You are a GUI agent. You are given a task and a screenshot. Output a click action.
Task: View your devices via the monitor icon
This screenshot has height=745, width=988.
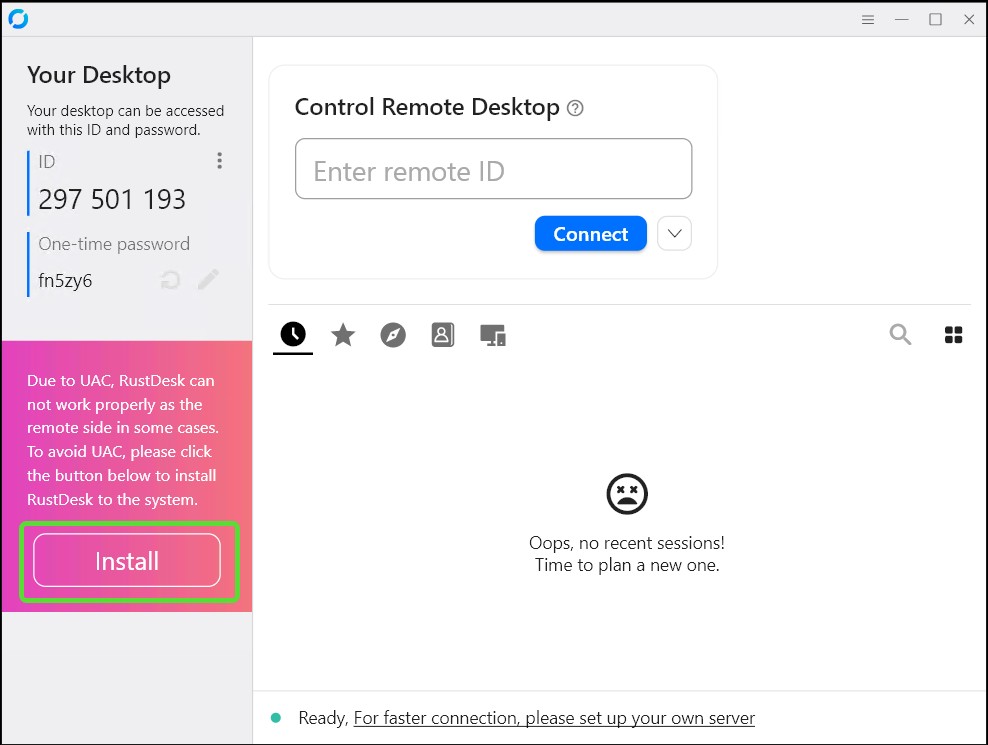tap(493, 335)
